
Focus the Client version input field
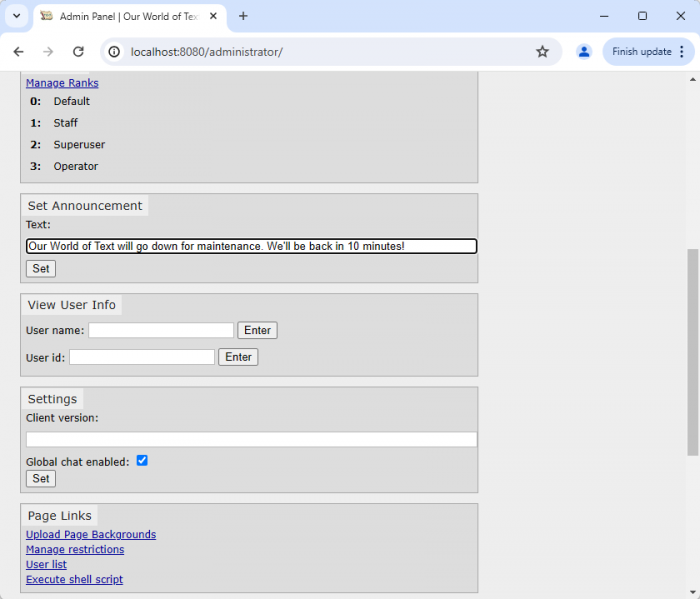pos(251,439)
